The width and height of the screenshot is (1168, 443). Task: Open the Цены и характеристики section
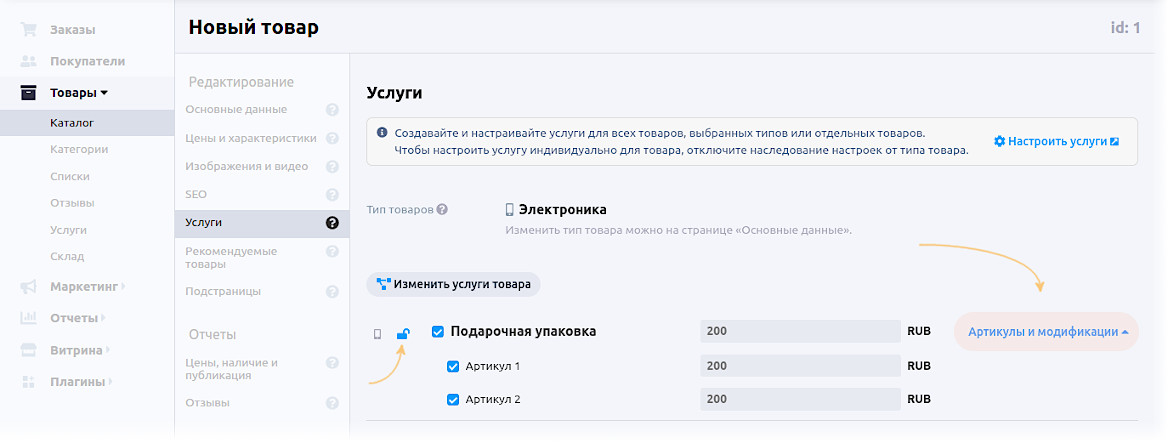(251, 138)
